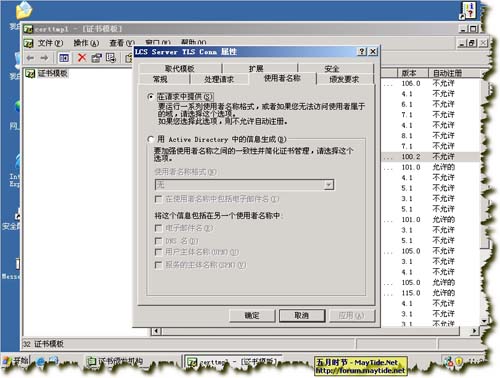Image resolution: width=500 pixels, height=378 pixels.
Task: Click the dialog help question mark icon
Action: pos(362,52)
